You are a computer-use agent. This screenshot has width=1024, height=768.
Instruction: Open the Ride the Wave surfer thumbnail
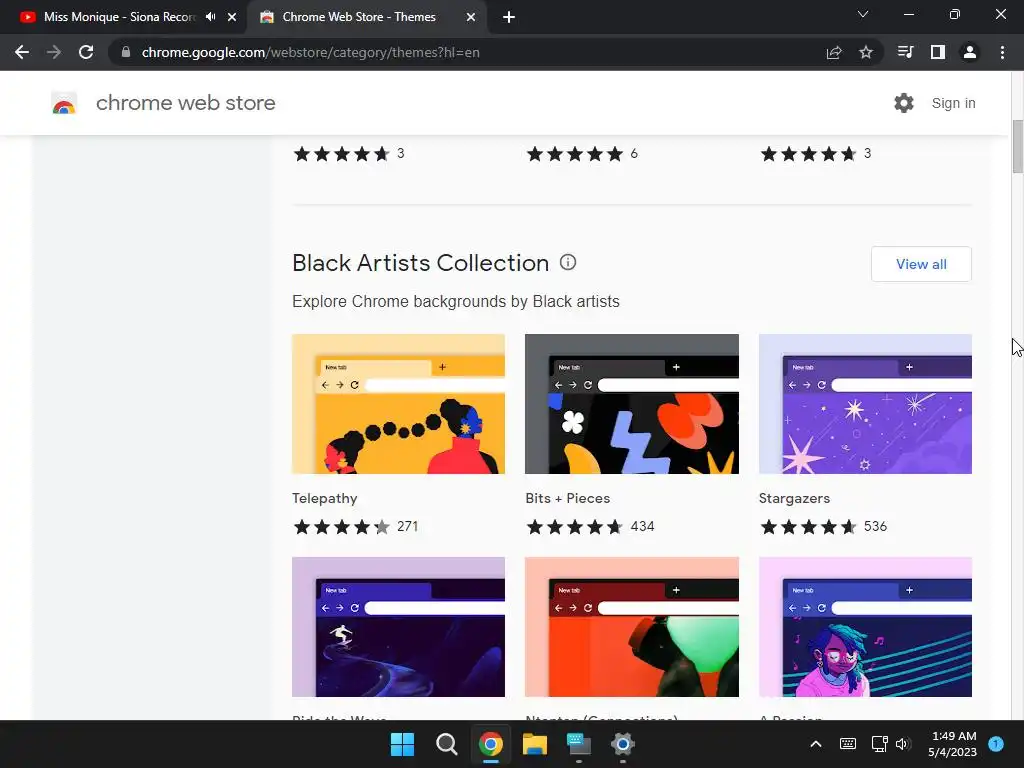pyautogui.click(x=398, y=627)
